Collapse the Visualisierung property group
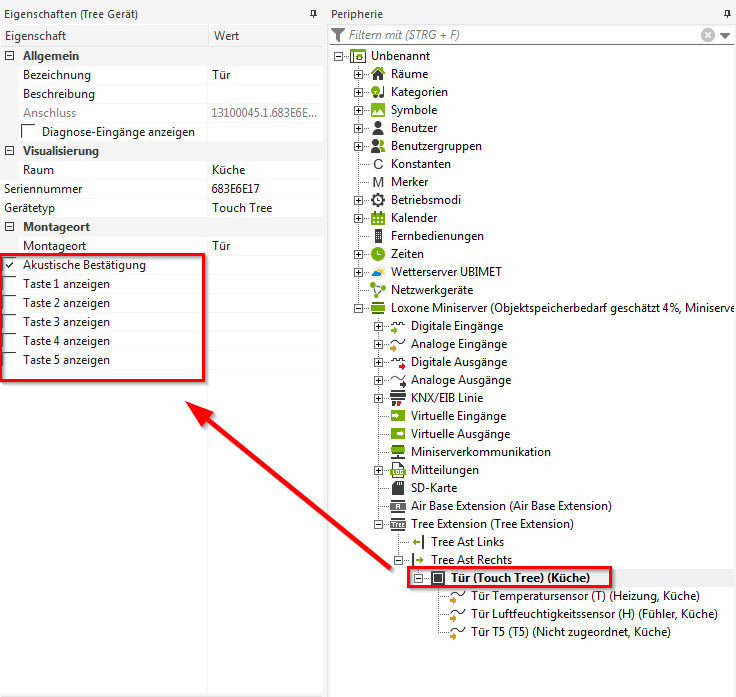This screenshot has width=736, height=697. click(9, 151)
